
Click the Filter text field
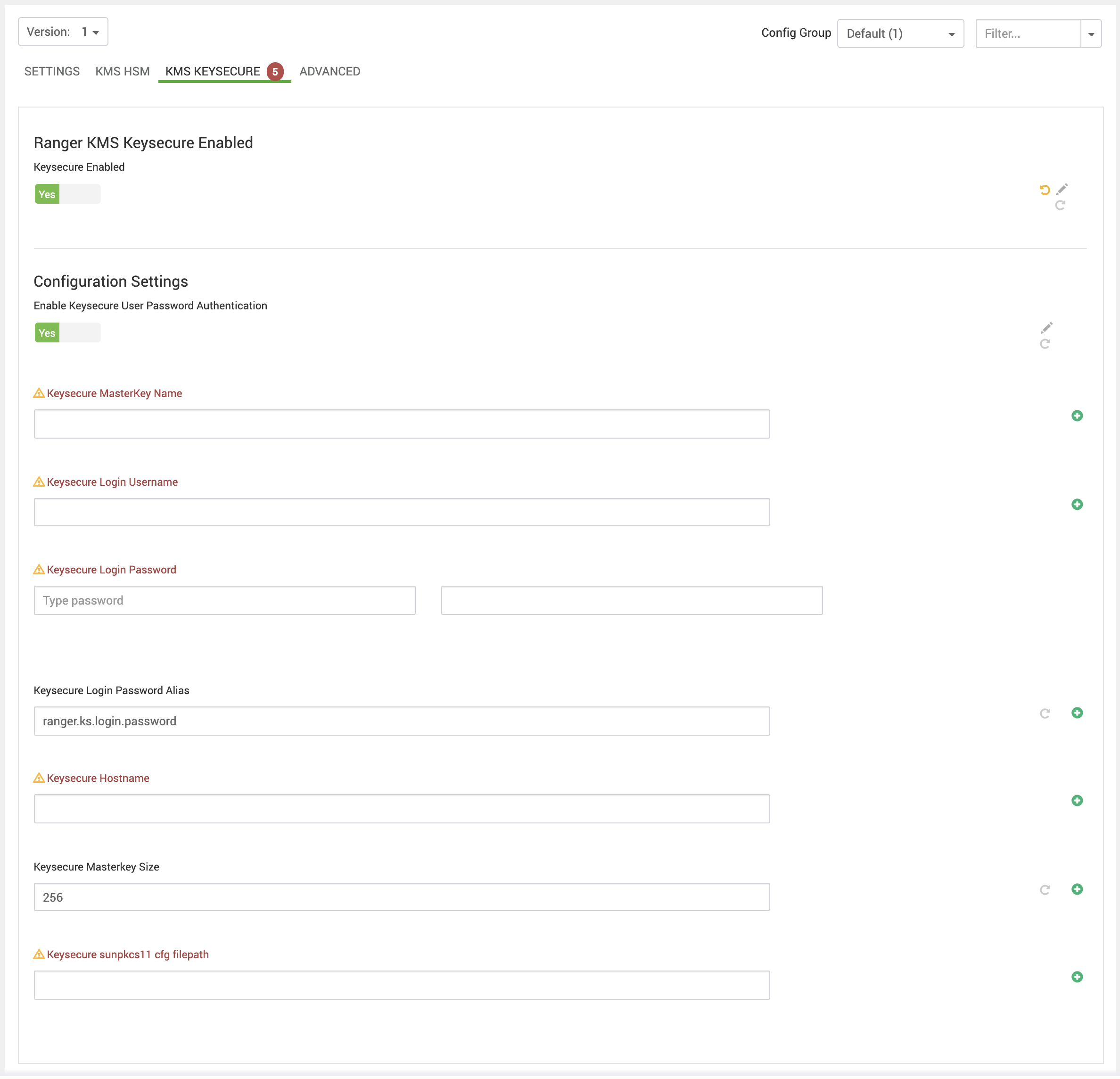(1028, 34)
